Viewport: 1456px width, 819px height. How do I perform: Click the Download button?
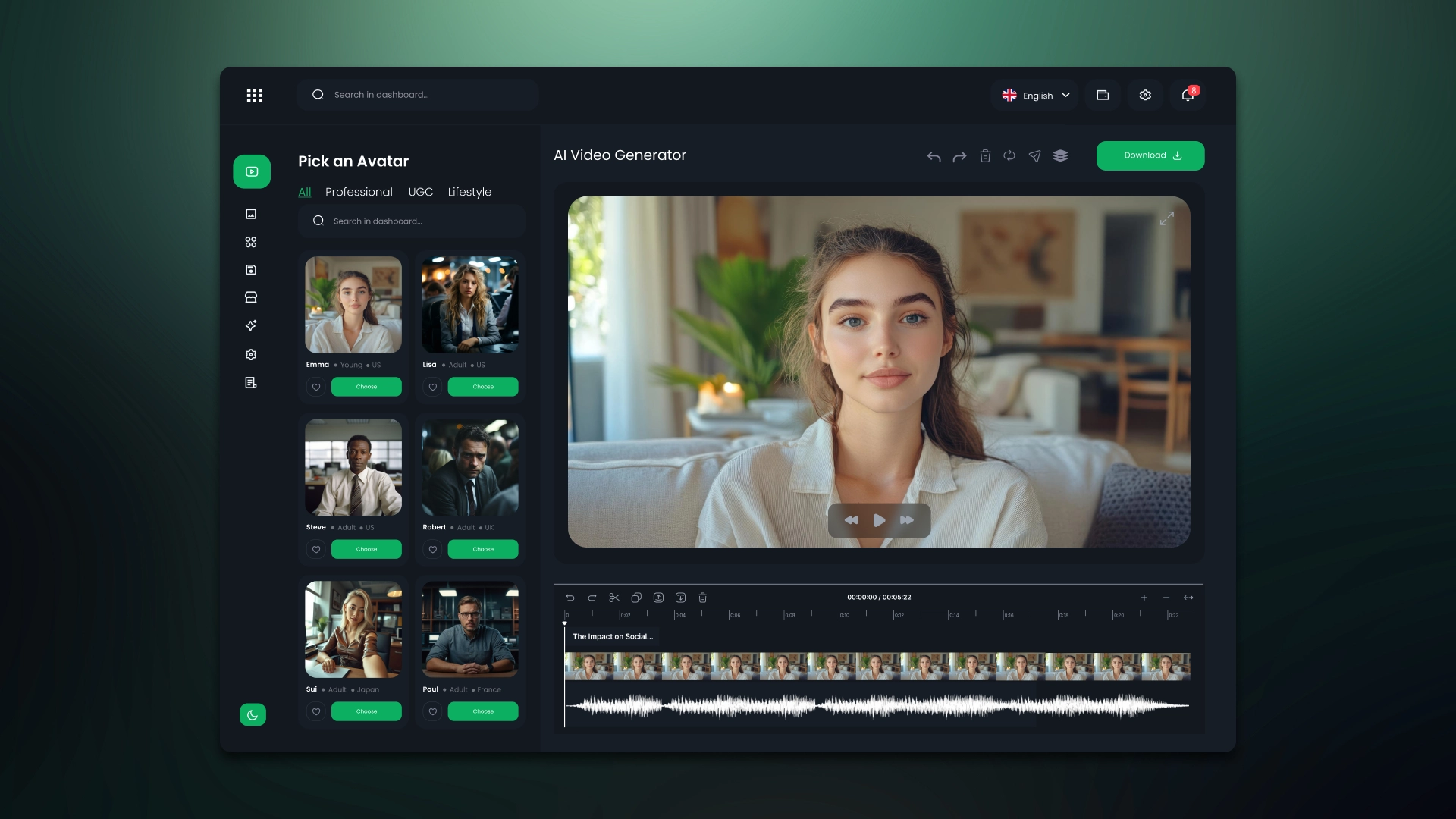[1150, 155]
